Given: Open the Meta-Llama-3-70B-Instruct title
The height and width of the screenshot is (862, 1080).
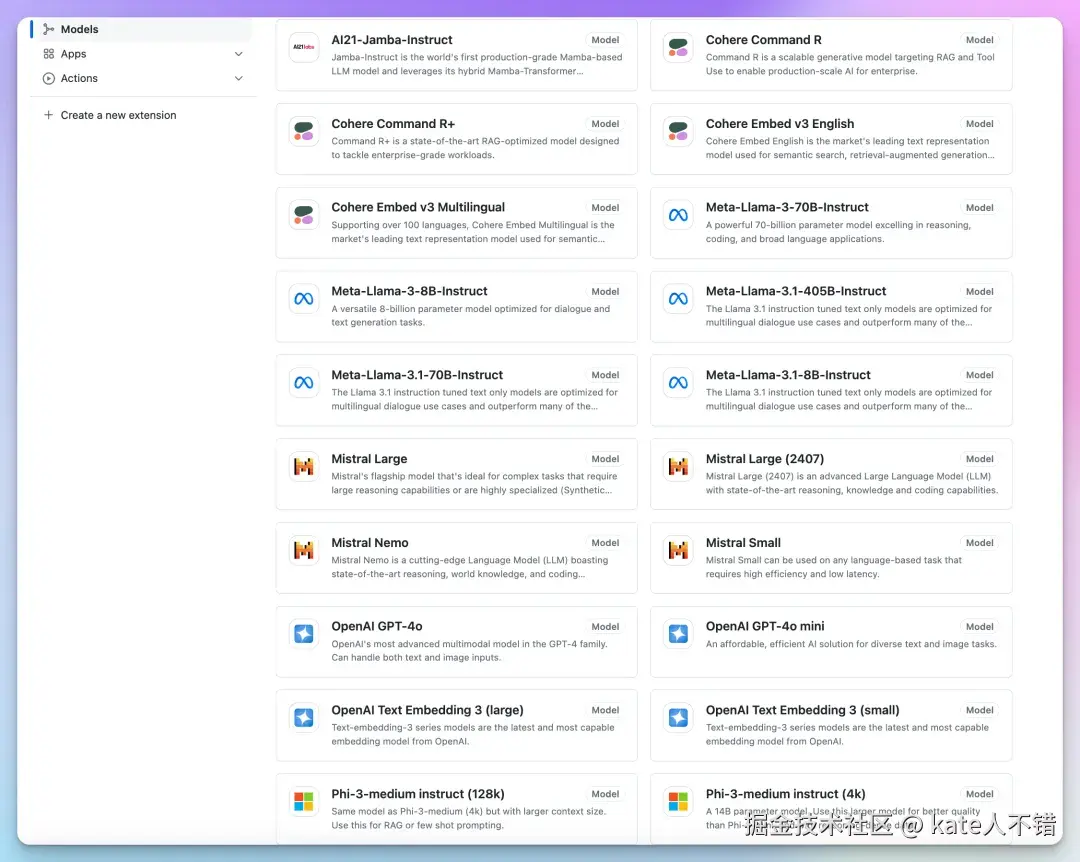Looking at the screenshot, I should [787, 207].
